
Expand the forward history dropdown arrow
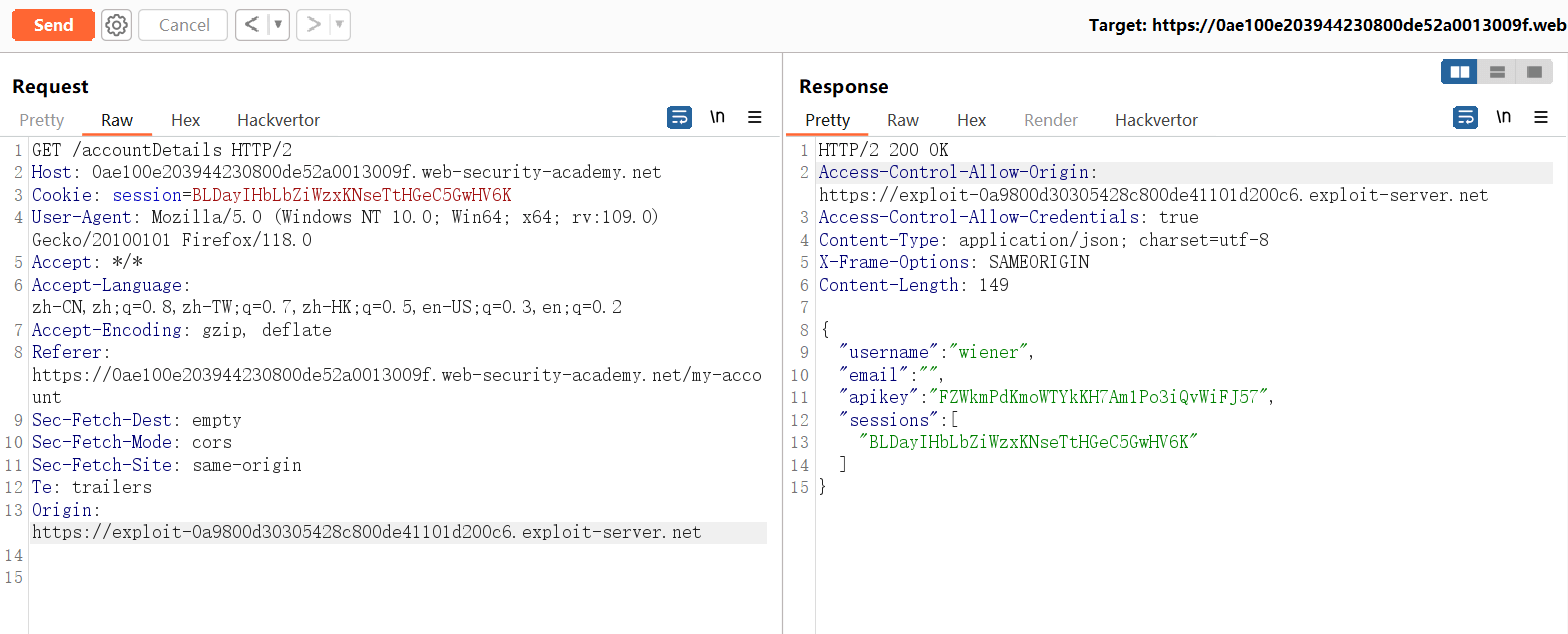340,25
